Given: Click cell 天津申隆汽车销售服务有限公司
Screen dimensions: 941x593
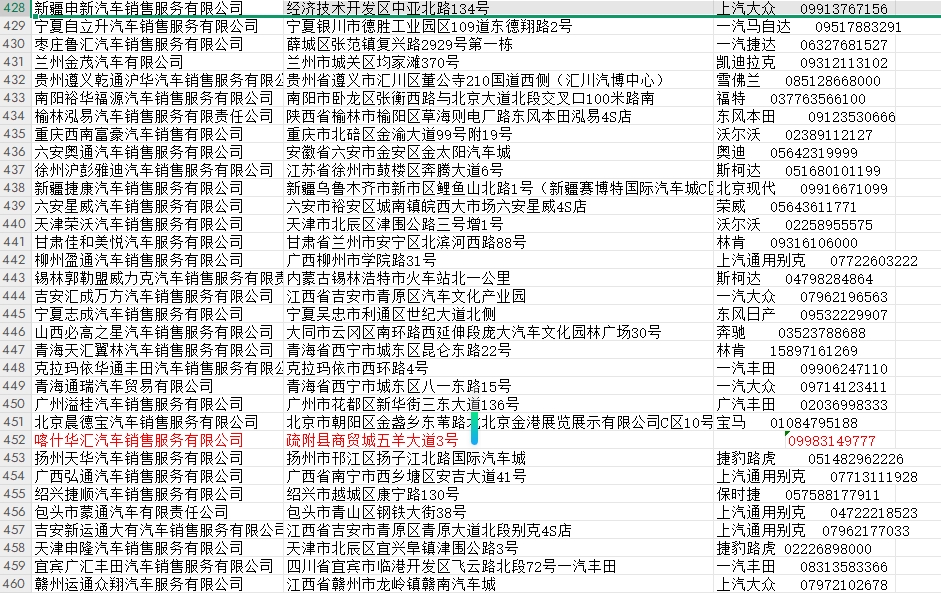Looking at the screenshot, I should click(139, 549).
